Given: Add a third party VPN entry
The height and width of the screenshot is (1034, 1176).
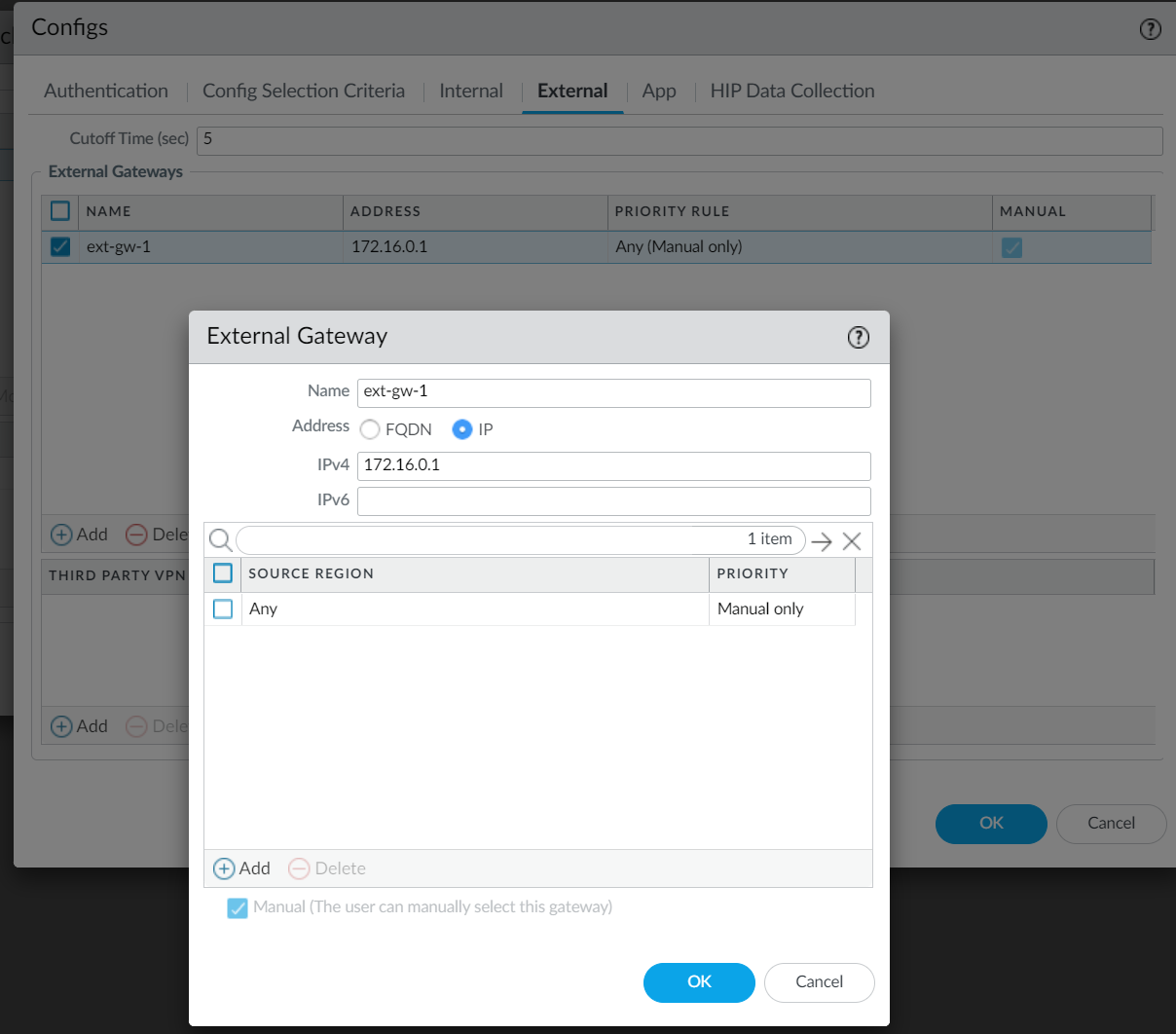Looking at the screenshot, I should pos(79,726).
